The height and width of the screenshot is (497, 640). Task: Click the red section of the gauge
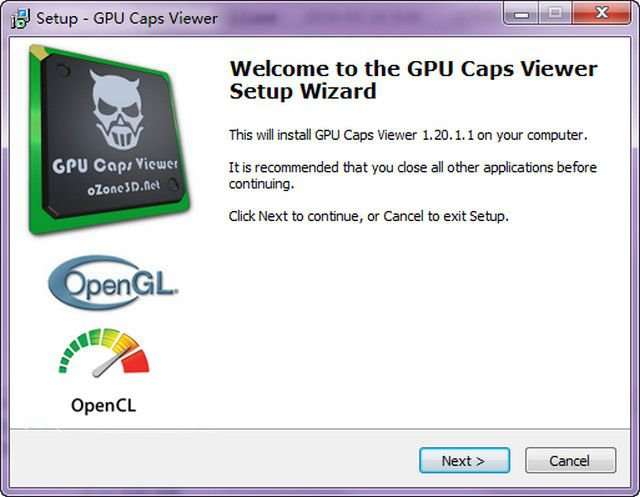(136, 361)
